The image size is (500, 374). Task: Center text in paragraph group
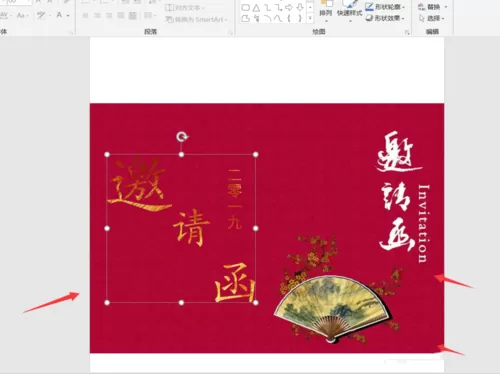97,15
